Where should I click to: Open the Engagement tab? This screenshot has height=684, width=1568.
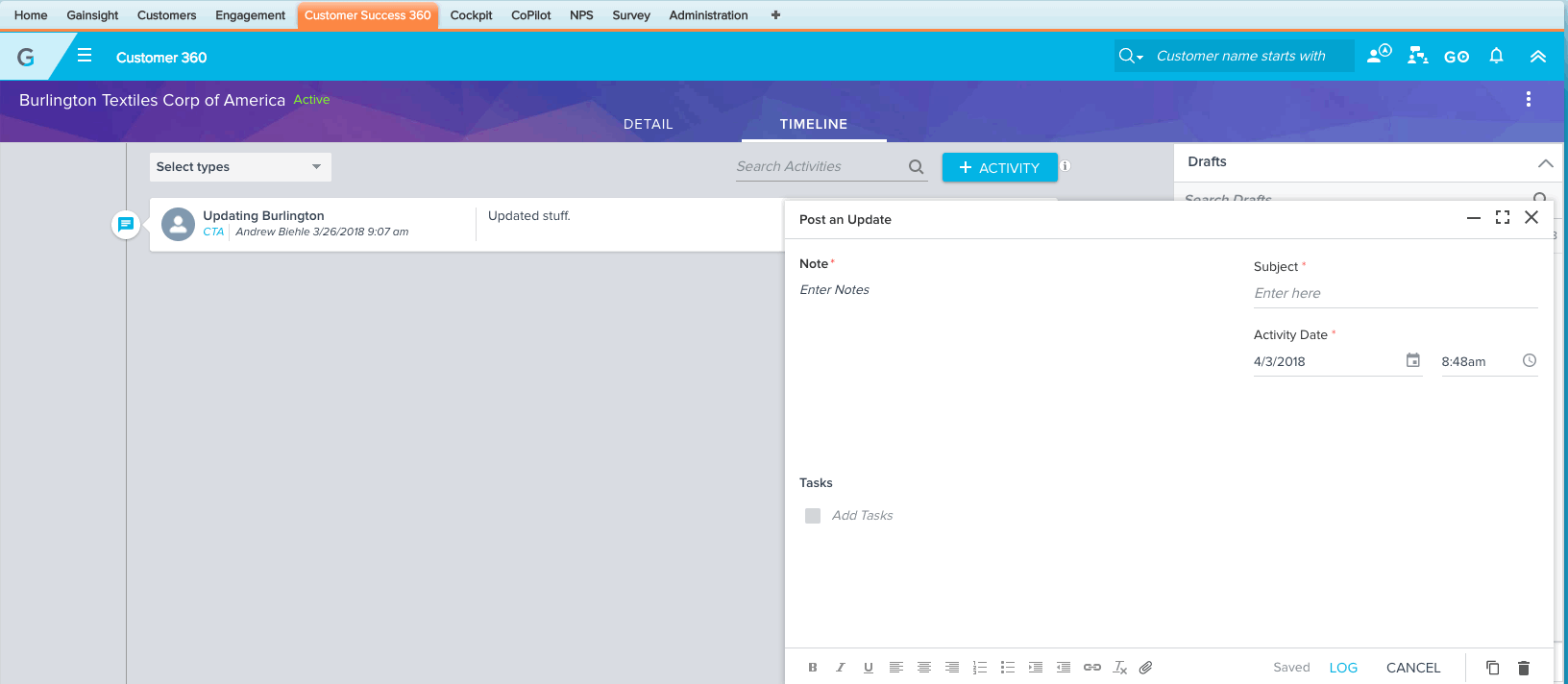250,15
